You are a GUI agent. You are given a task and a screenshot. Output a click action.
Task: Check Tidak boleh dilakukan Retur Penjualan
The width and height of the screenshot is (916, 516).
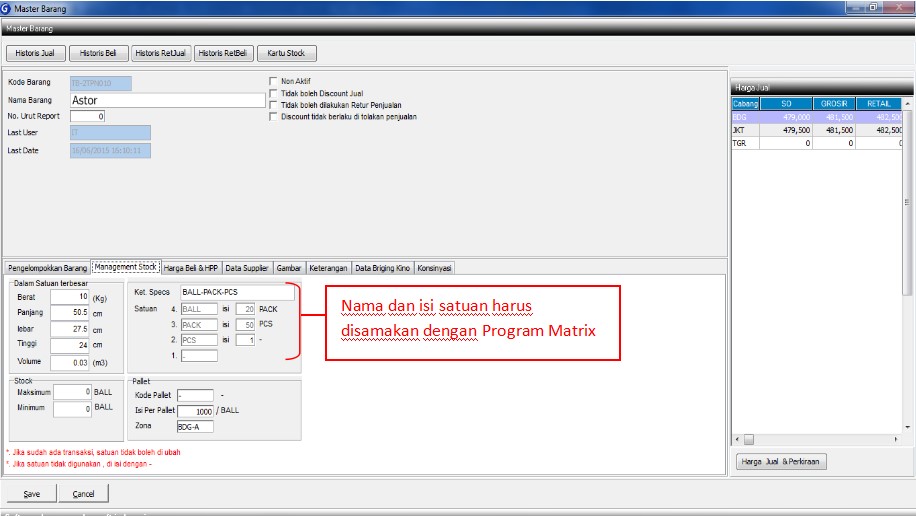tap(273, 105)
